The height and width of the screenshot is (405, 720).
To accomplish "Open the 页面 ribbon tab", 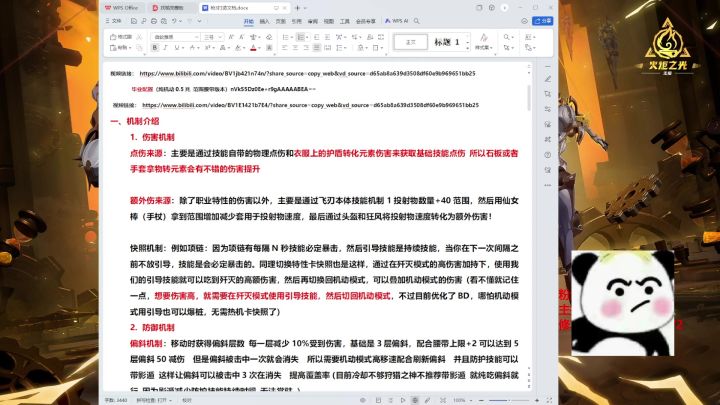I will [281, 21].
